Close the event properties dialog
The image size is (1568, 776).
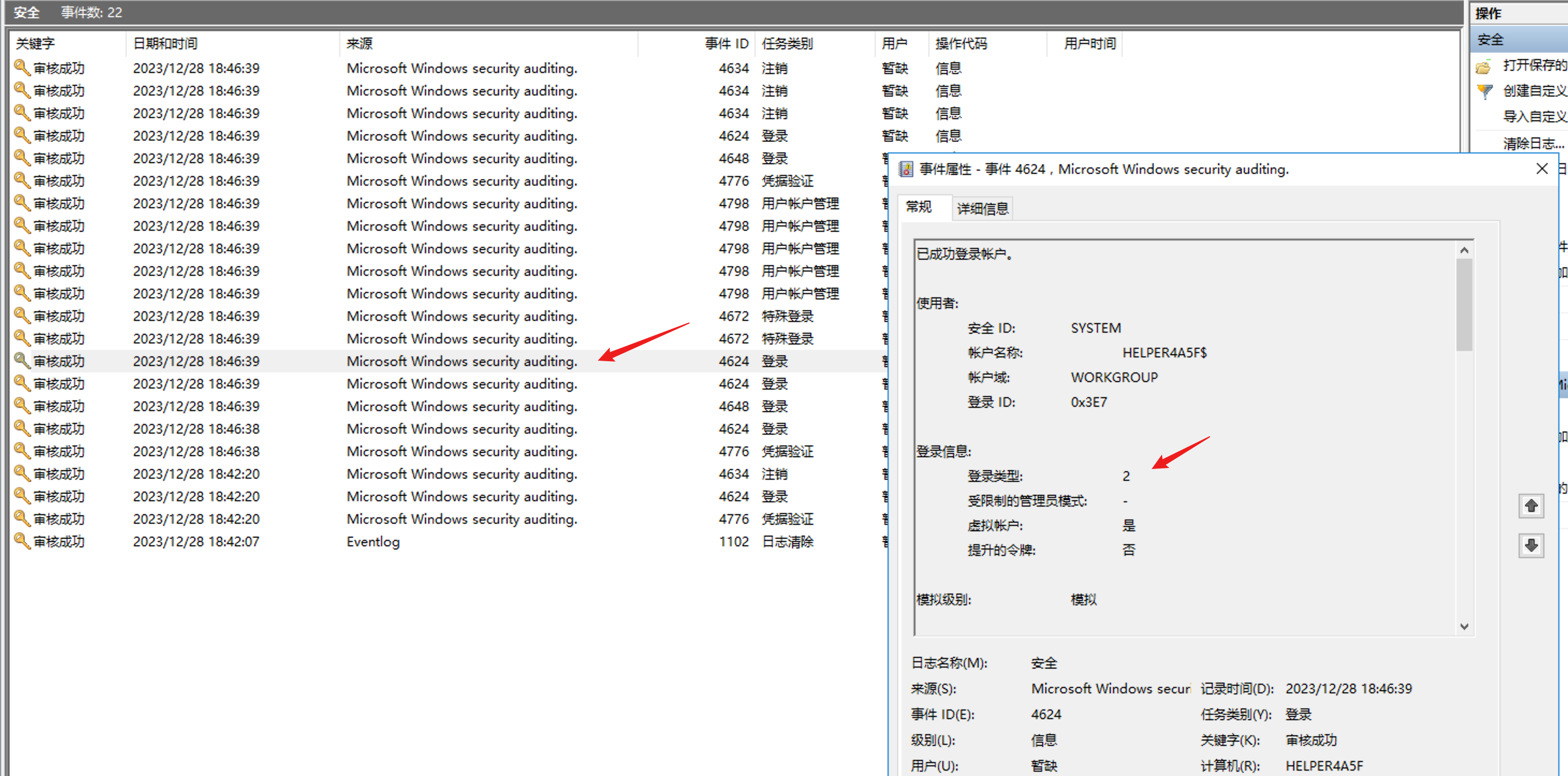(1541, 169)
